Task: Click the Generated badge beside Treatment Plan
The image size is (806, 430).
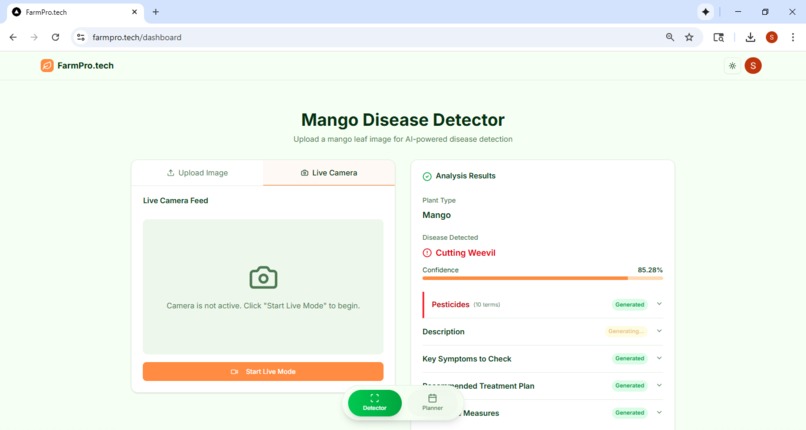Action: click(630, 385)
